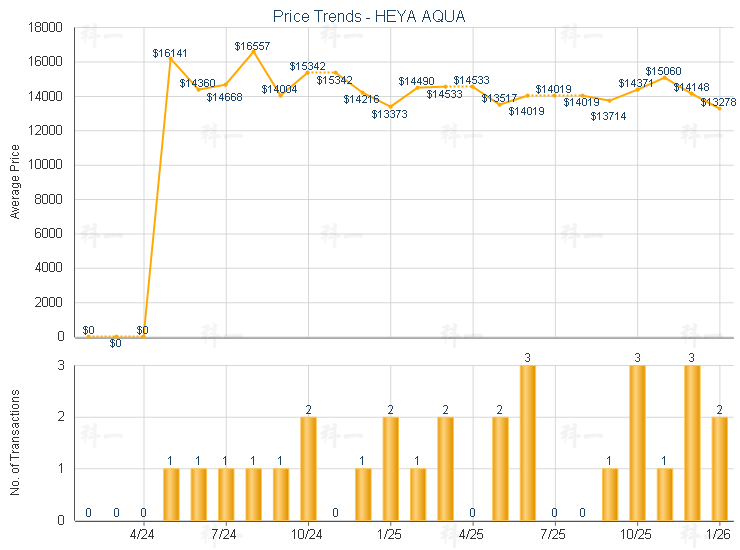Click the $14490 price data label
Image resolution: width=740 pixels, height=550 pixels.
click(x=416, y=80)
